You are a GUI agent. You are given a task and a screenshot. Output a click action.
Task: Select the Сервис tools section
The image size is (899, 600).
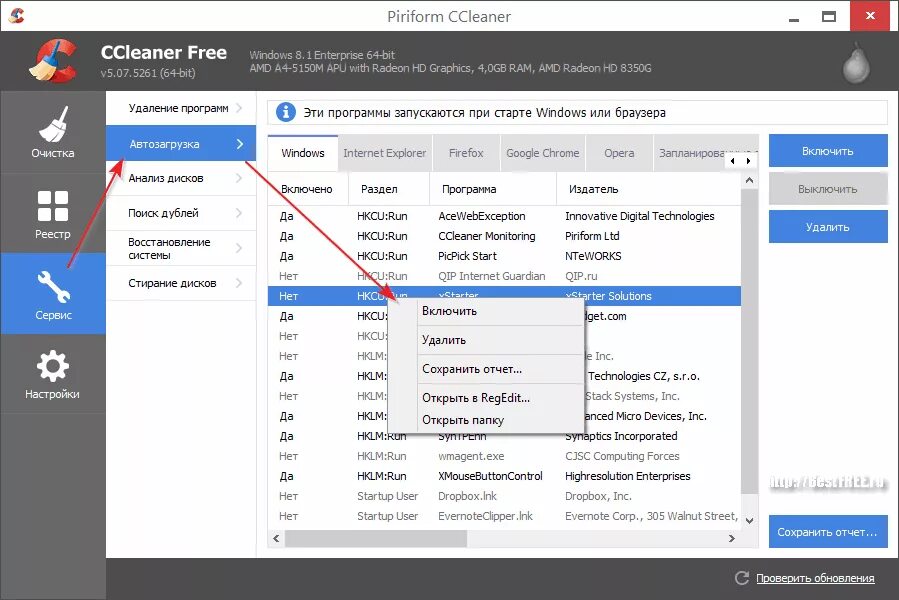pos(53,294)
